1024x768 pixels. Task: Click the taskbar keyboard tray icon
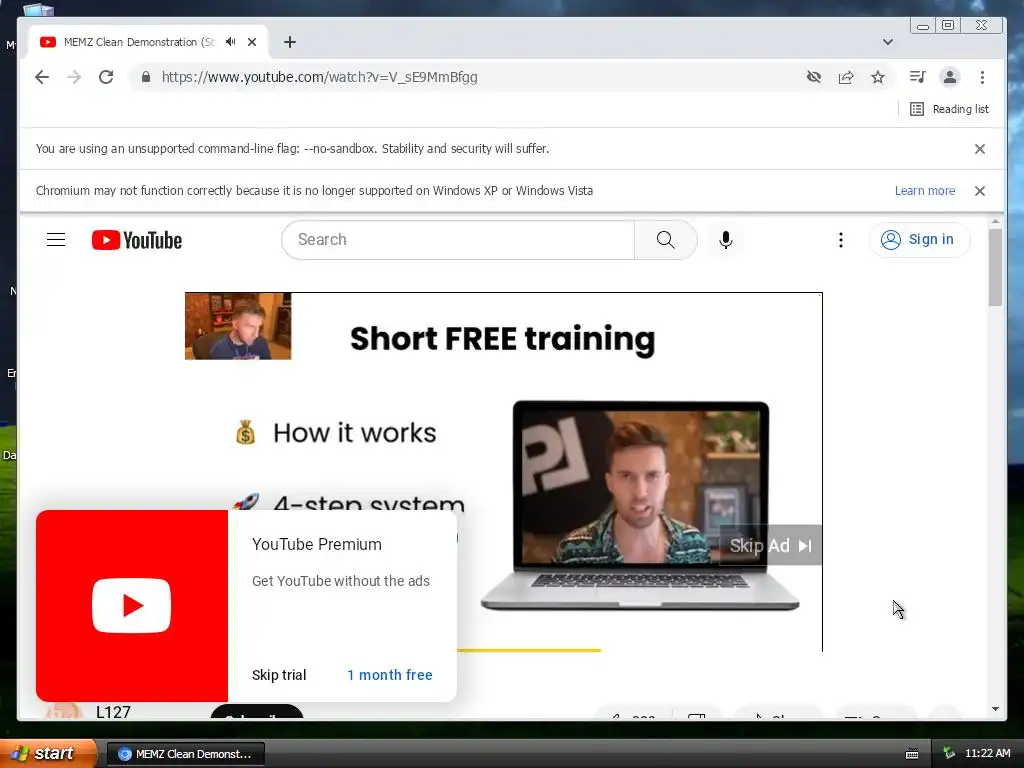pos(912,754)
